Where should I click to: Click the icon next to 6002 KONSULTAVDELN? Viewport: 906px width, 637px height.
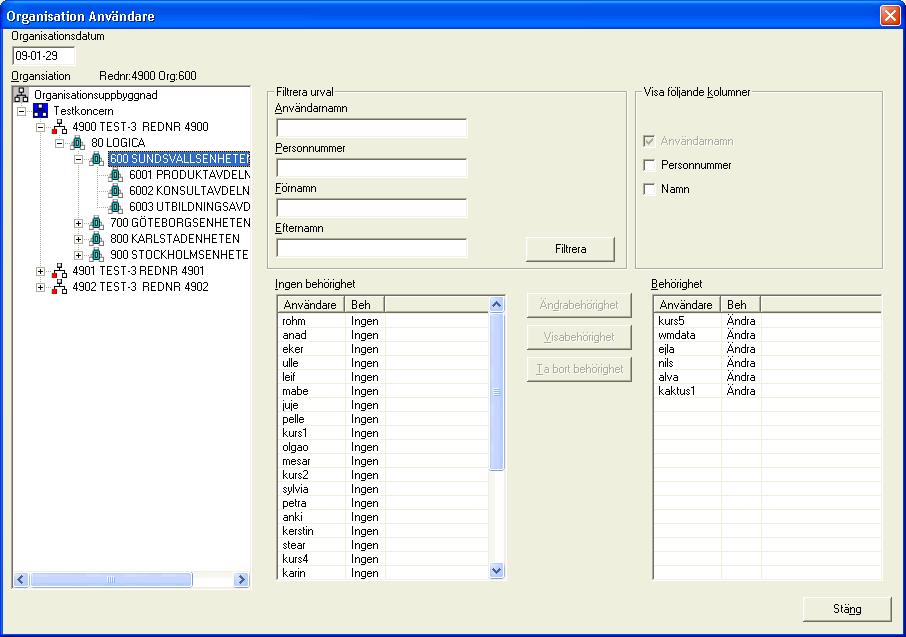pyautogui.click(x=116, y=191)
